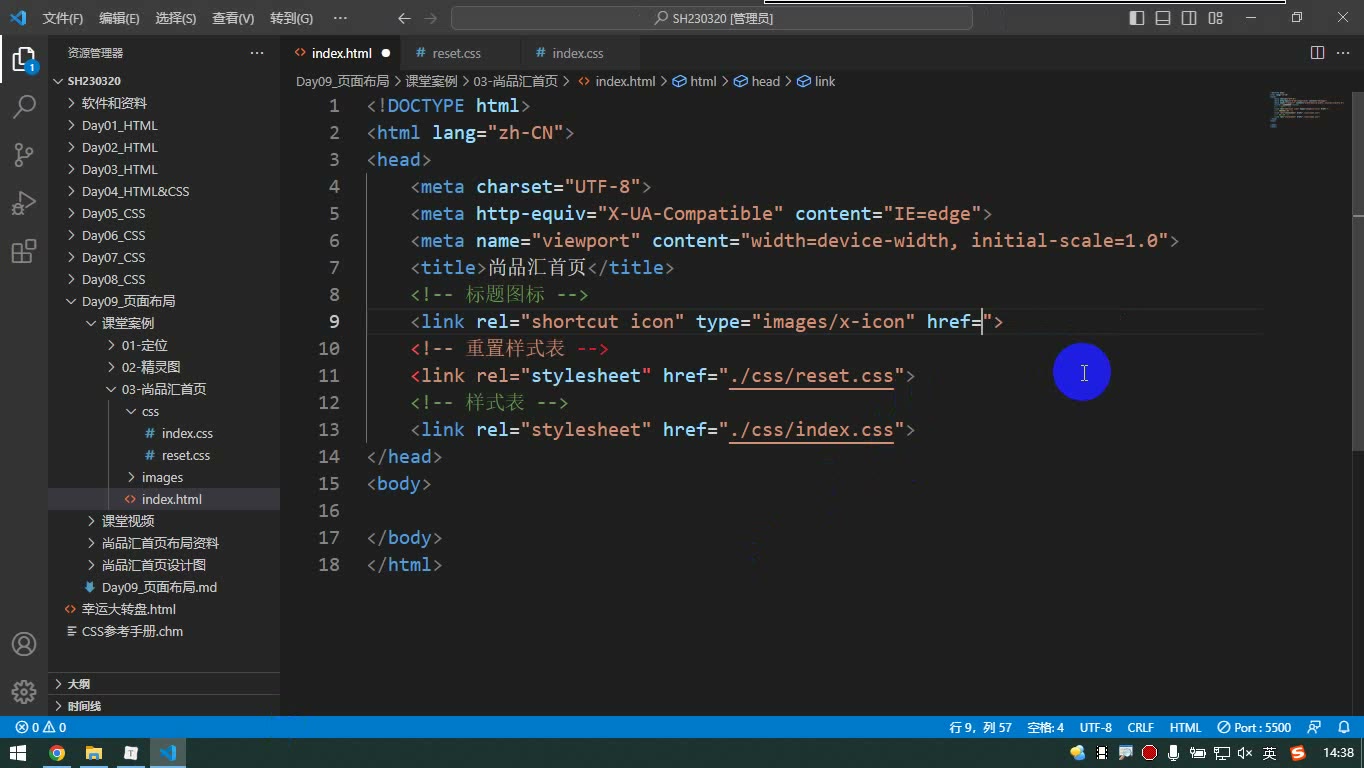
Task: Click the SH230320 command center search box
Action: tap(712, 18)
